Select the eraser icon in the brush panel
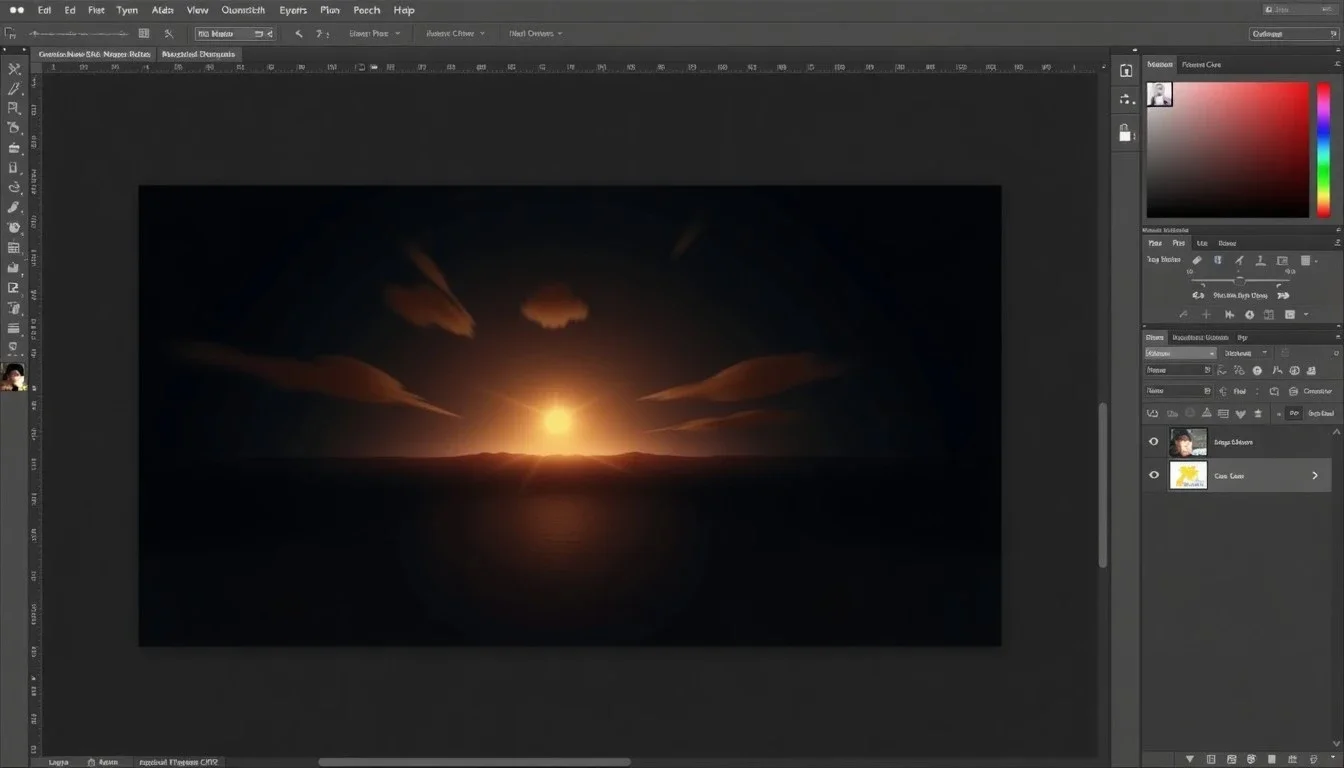Viewport: 1344px width, 768px height. (1198, 260)
